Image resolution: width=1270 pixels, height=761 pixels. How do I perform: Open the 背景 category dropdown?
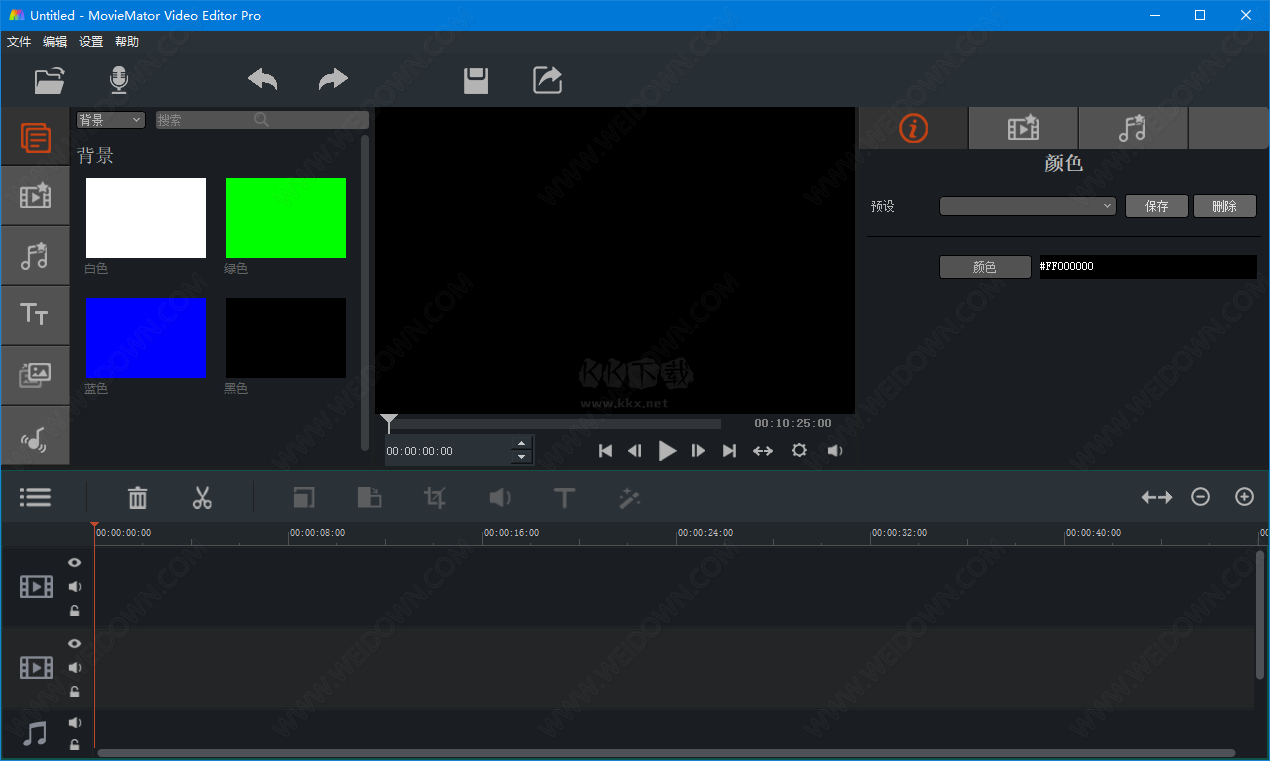tap(110, 119)
